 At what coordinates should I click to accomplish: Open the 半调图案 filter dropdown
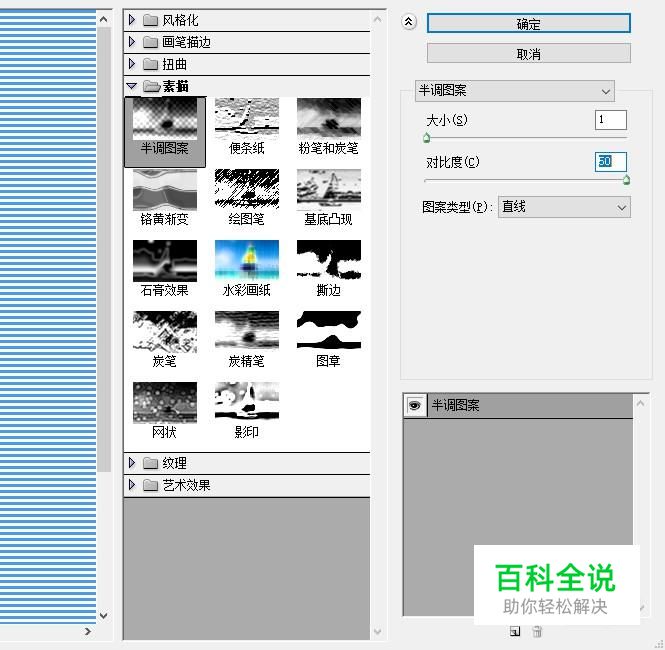click(x=514, y=91)
